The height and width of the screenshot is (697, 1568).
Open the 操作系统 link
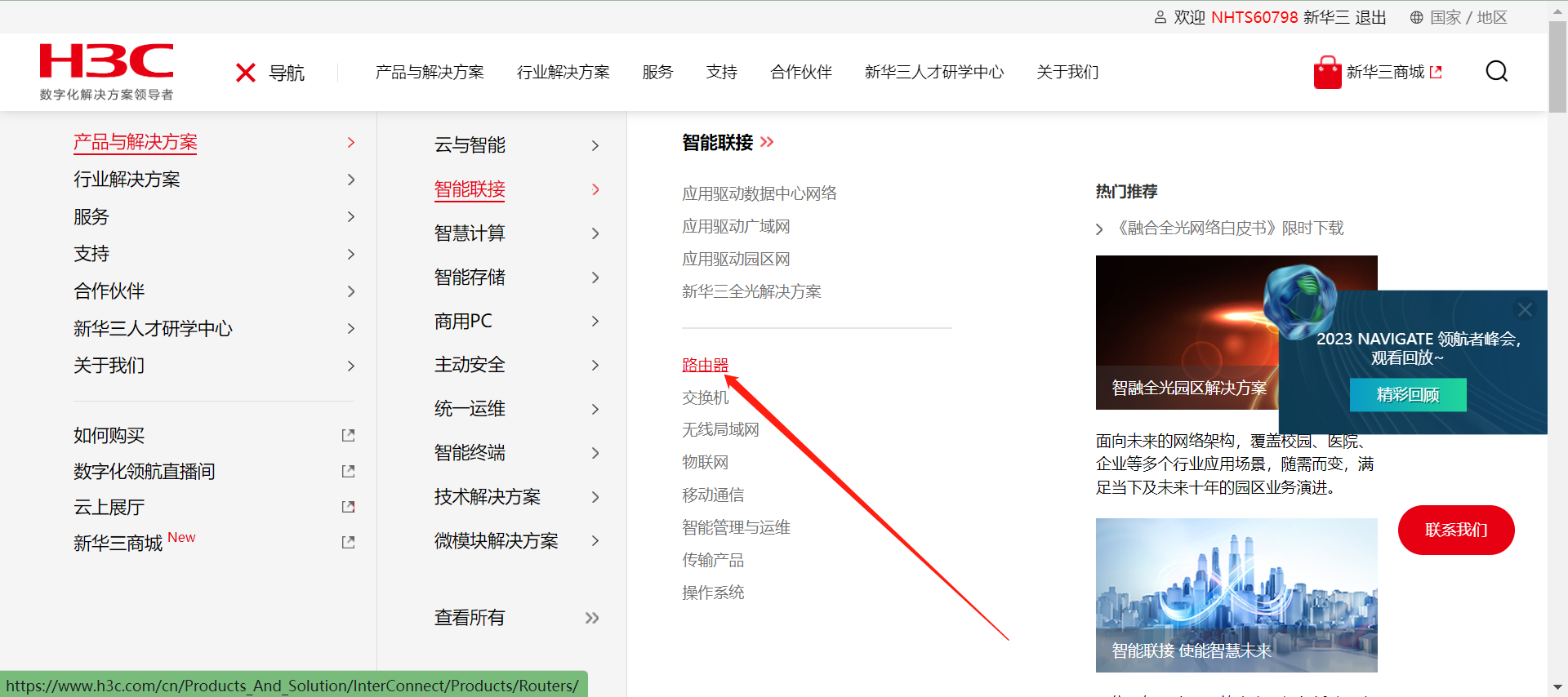pos(713,593)
